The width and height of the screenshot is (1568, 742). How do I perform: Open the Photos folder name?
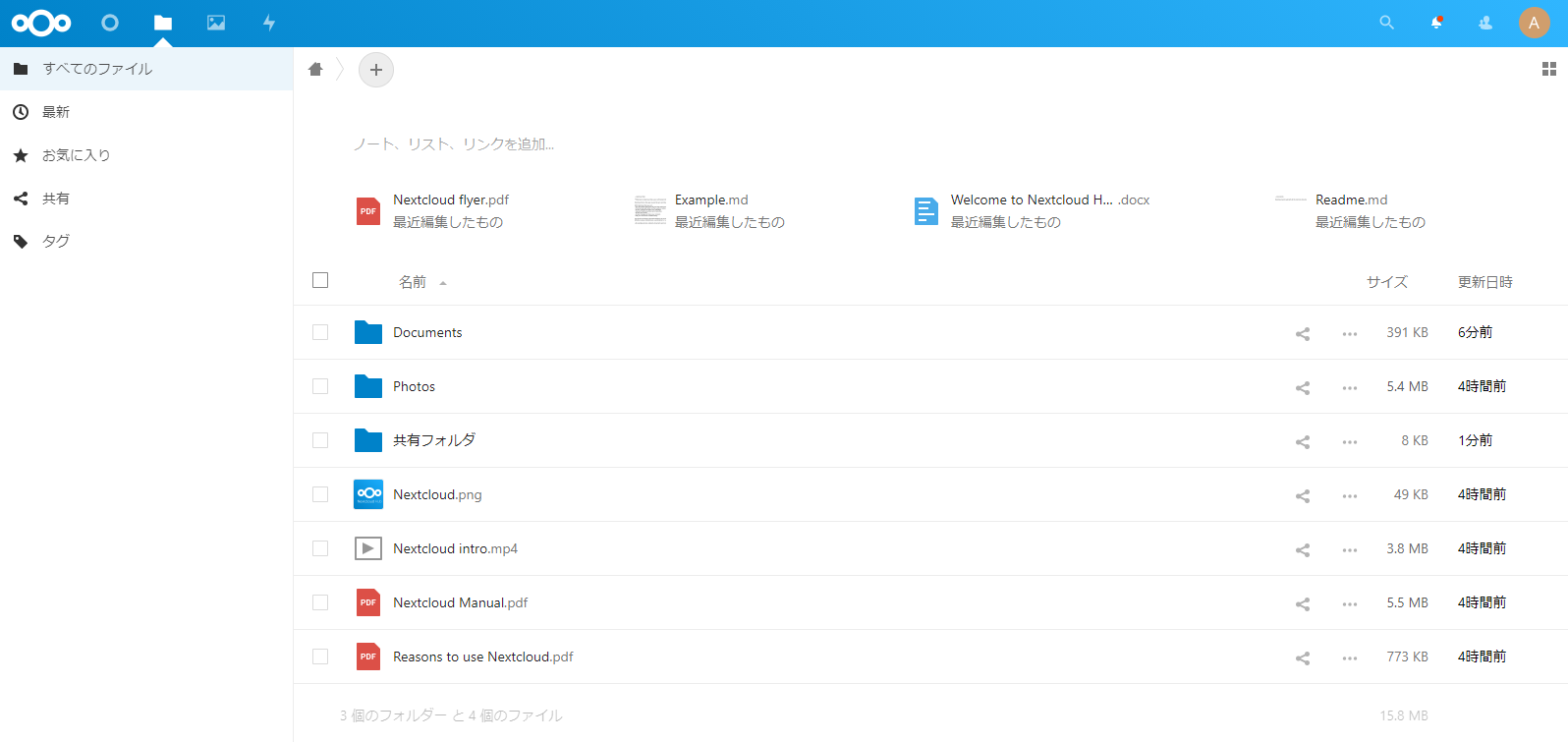[414, 386]
